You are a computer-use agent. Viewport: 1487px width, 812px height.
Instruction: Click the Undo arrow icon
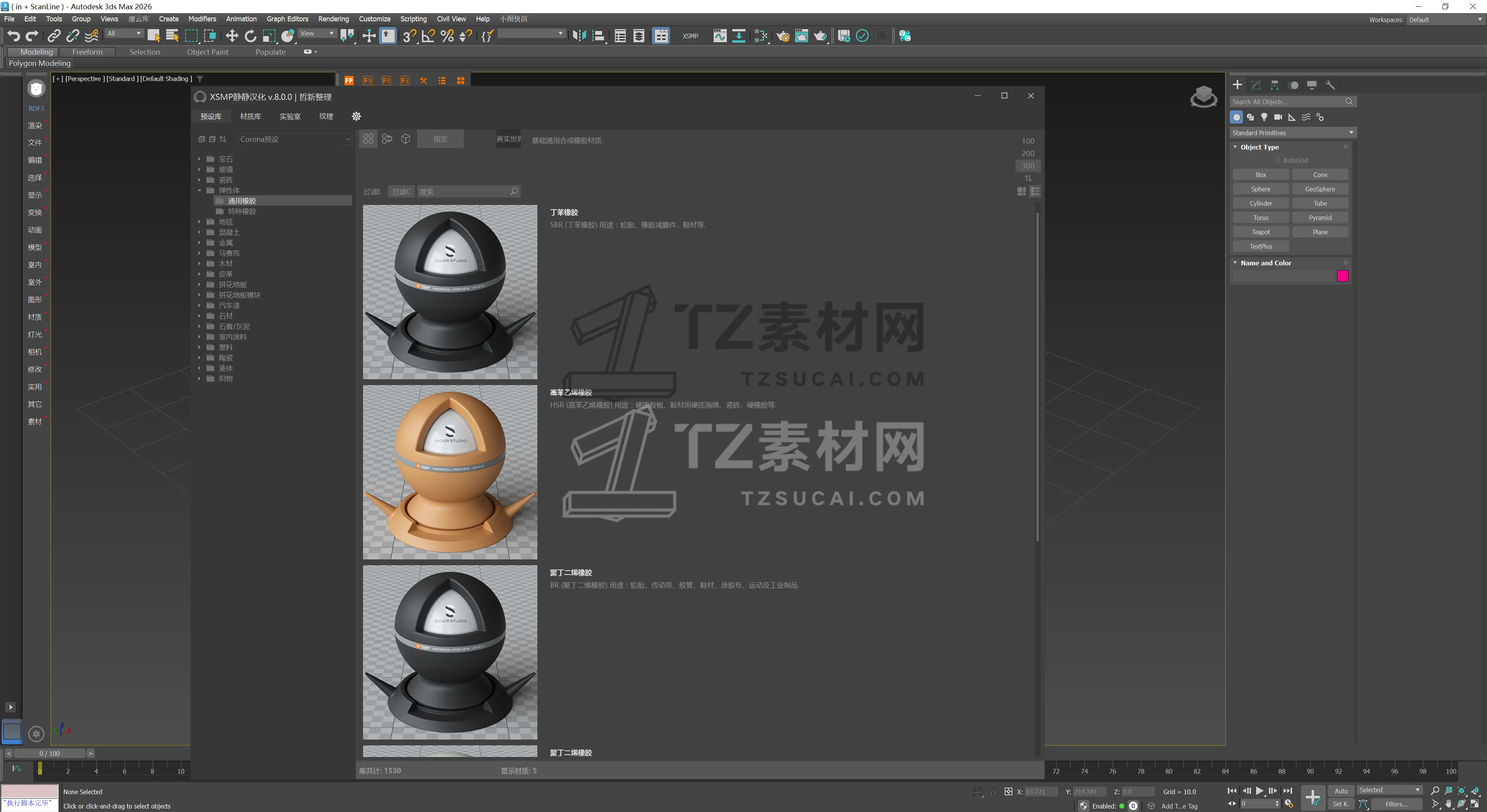[13, 36]
